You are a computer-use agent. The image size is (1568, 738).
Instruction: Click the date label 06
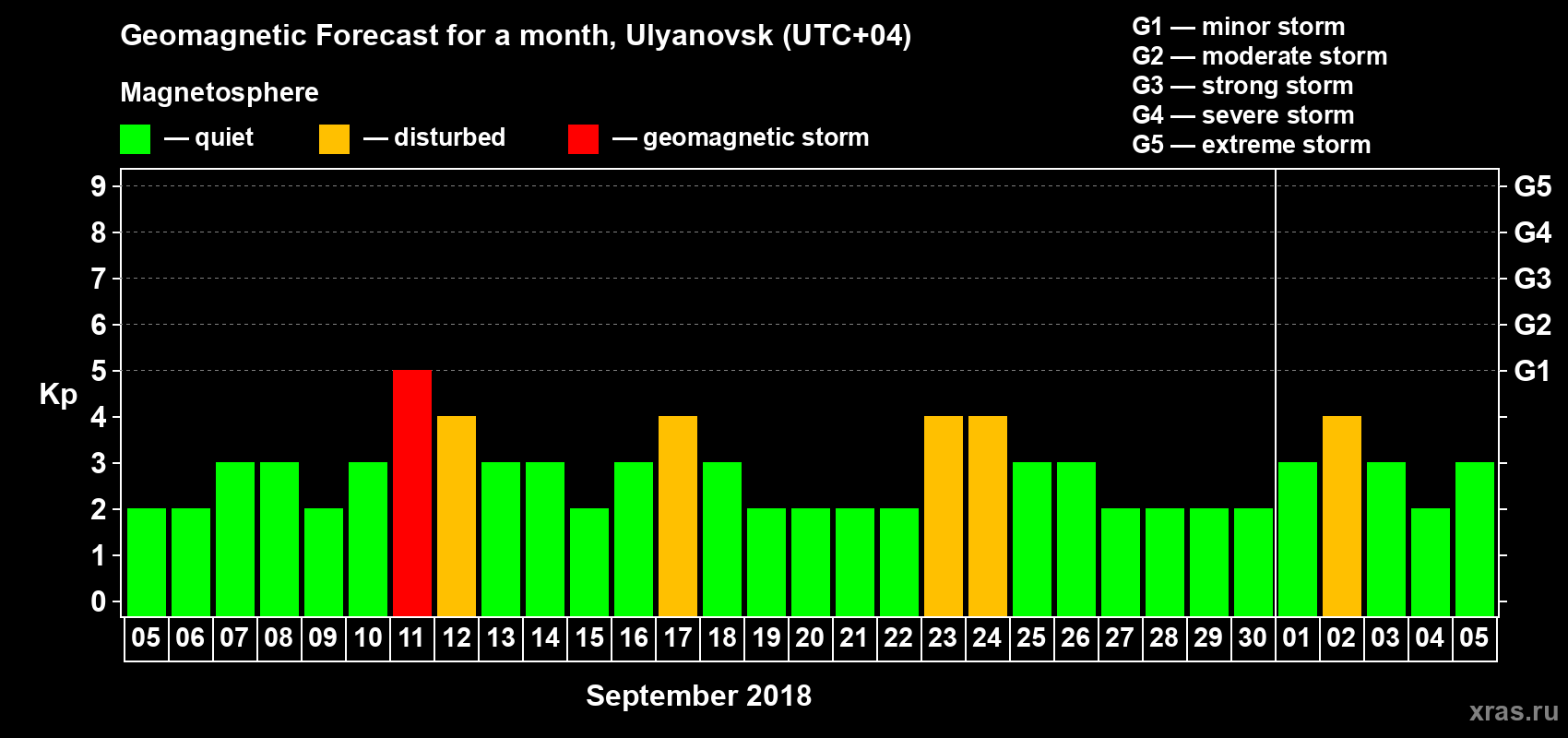[x=190, y=637]
